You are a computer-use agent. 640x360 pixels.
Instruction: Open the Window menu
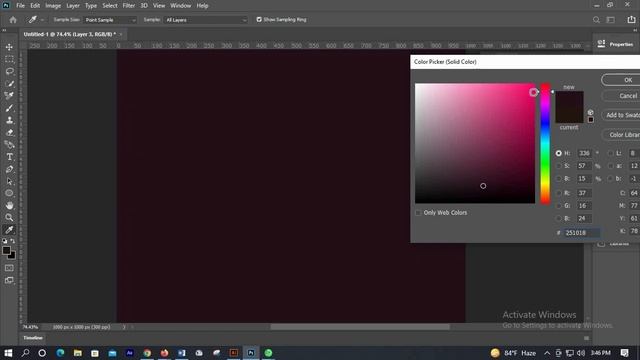(x=180, y=6)
